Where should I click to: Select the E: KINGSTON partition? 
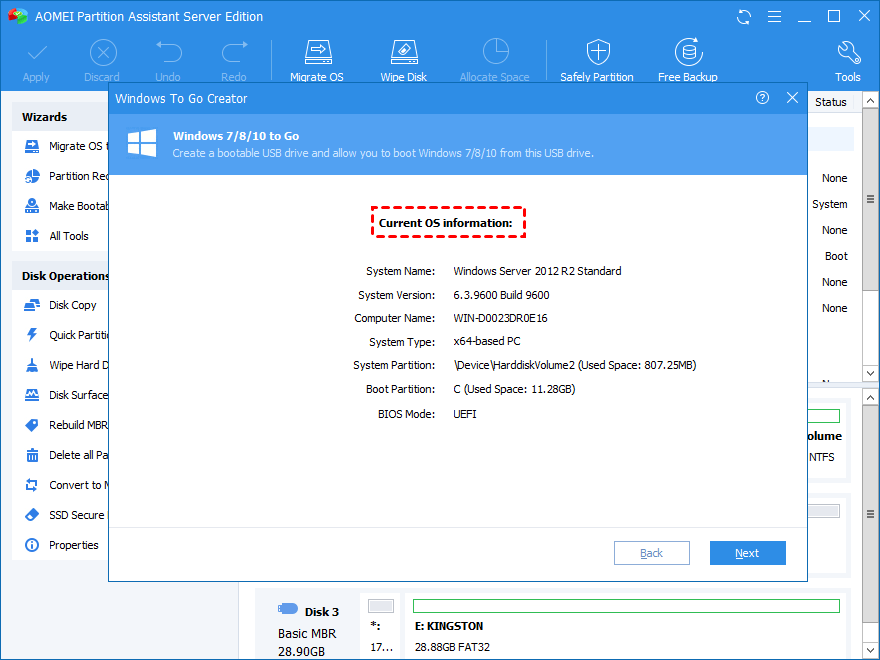(x=626, y=626)
